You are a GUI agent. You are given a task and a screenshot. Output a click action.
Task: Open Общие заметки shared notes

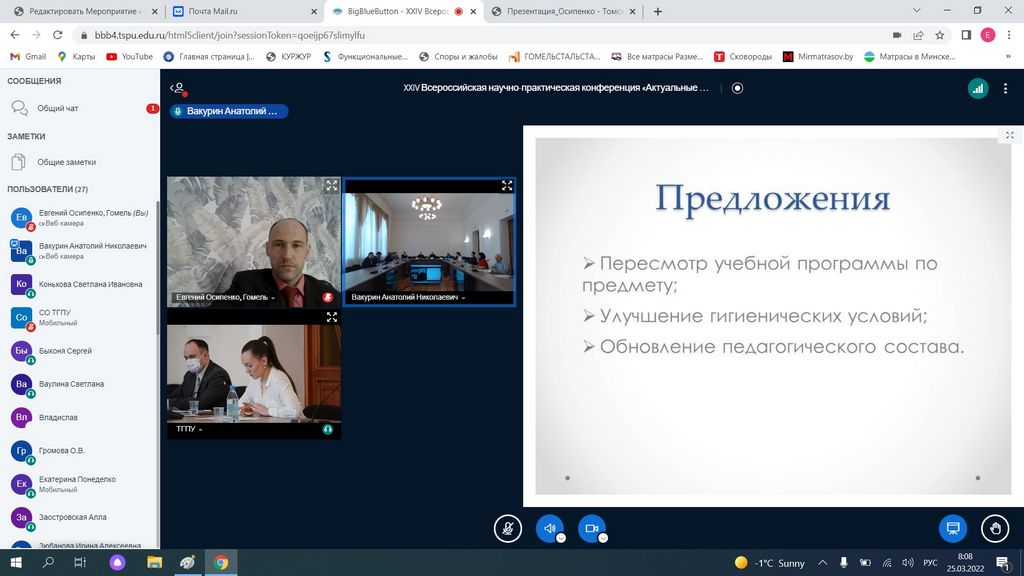tap(66, 162)
